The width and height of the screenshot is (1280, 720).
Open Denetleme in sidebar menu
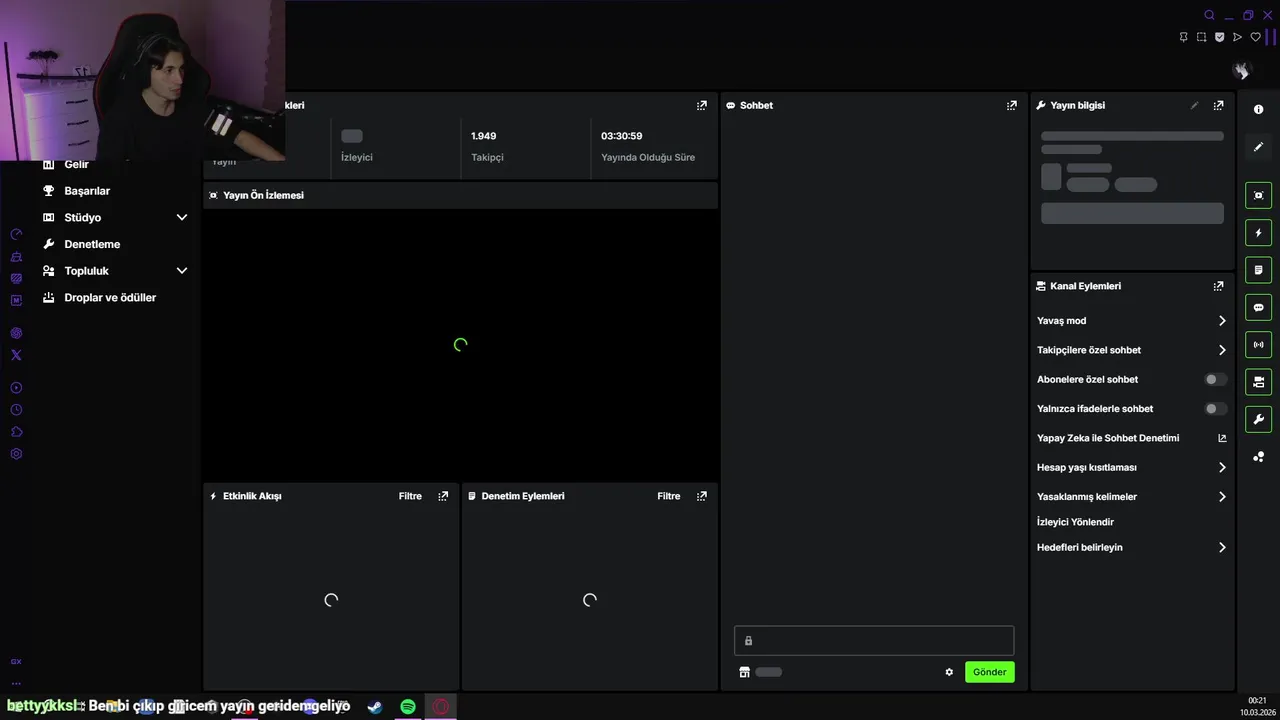(x=92, y=244)
